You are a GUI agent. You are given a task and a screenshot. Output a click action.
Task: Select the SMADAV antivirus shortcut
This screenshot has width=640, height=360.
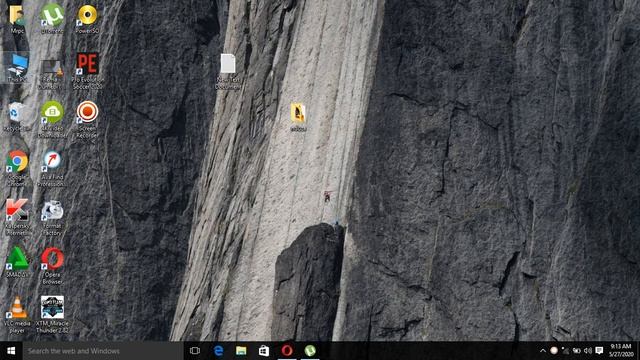[17, 262]
